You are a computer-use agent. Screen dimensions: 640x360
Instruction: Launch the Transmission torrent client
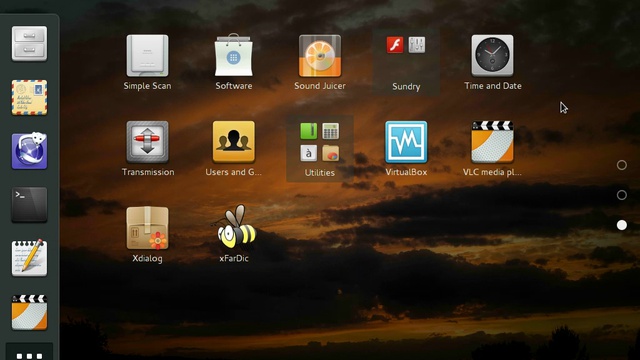pyautogui.click(x=147, y=142)
